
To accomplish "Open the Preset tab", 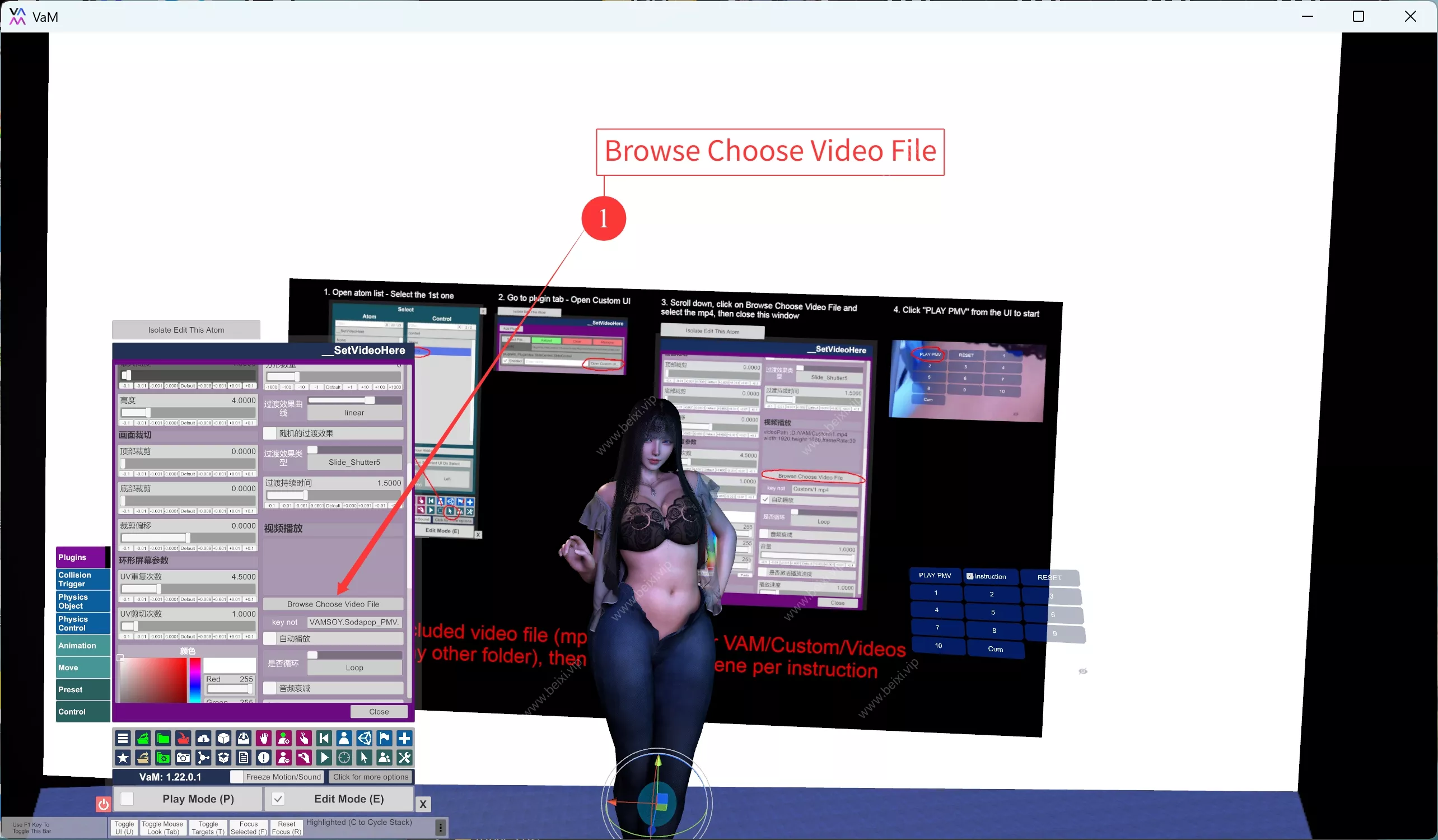I will click(83, 689).
